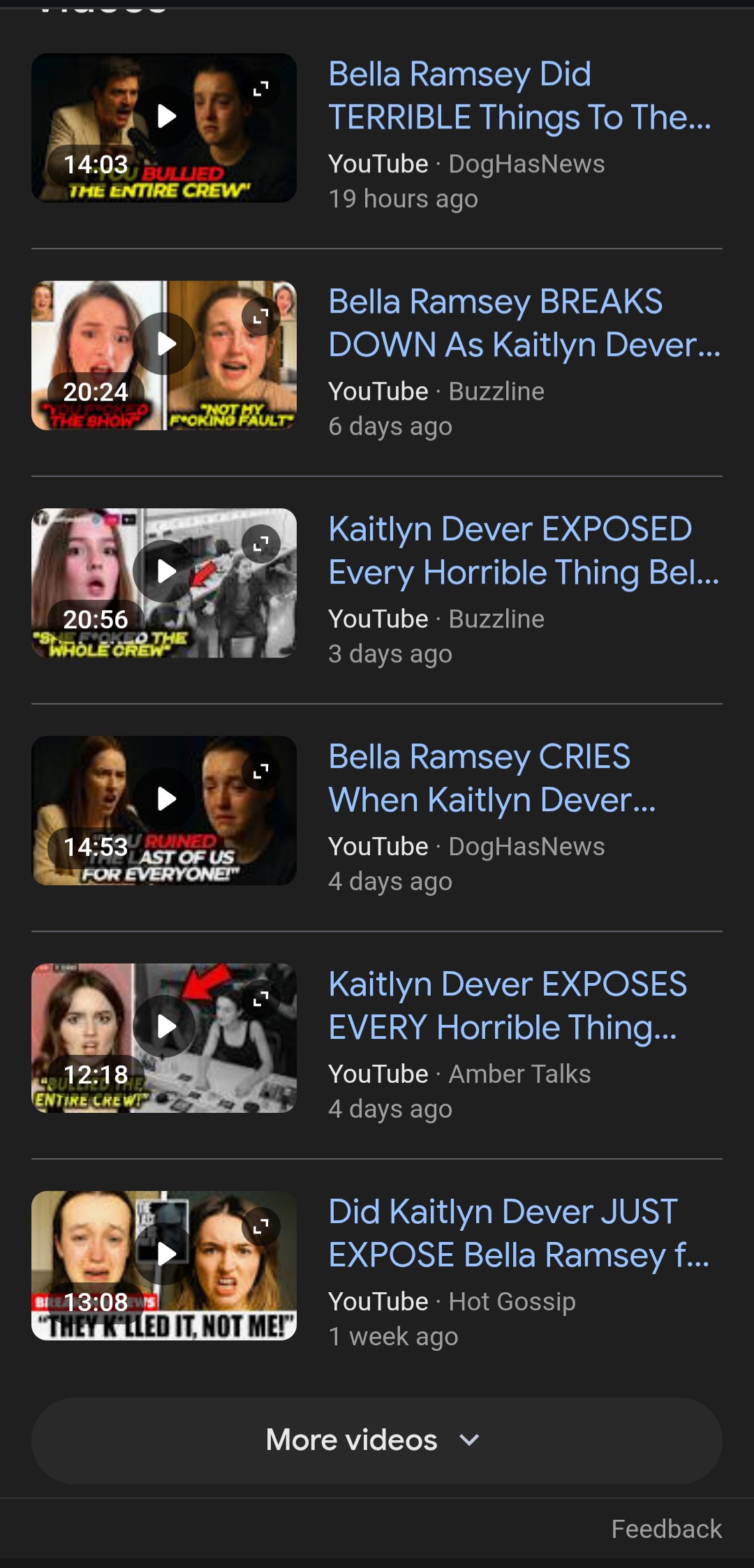The height and width of the screenshot is (1568, 754).
Task: Play the 20:24 Buzzline video
Action: pos(165,343)
